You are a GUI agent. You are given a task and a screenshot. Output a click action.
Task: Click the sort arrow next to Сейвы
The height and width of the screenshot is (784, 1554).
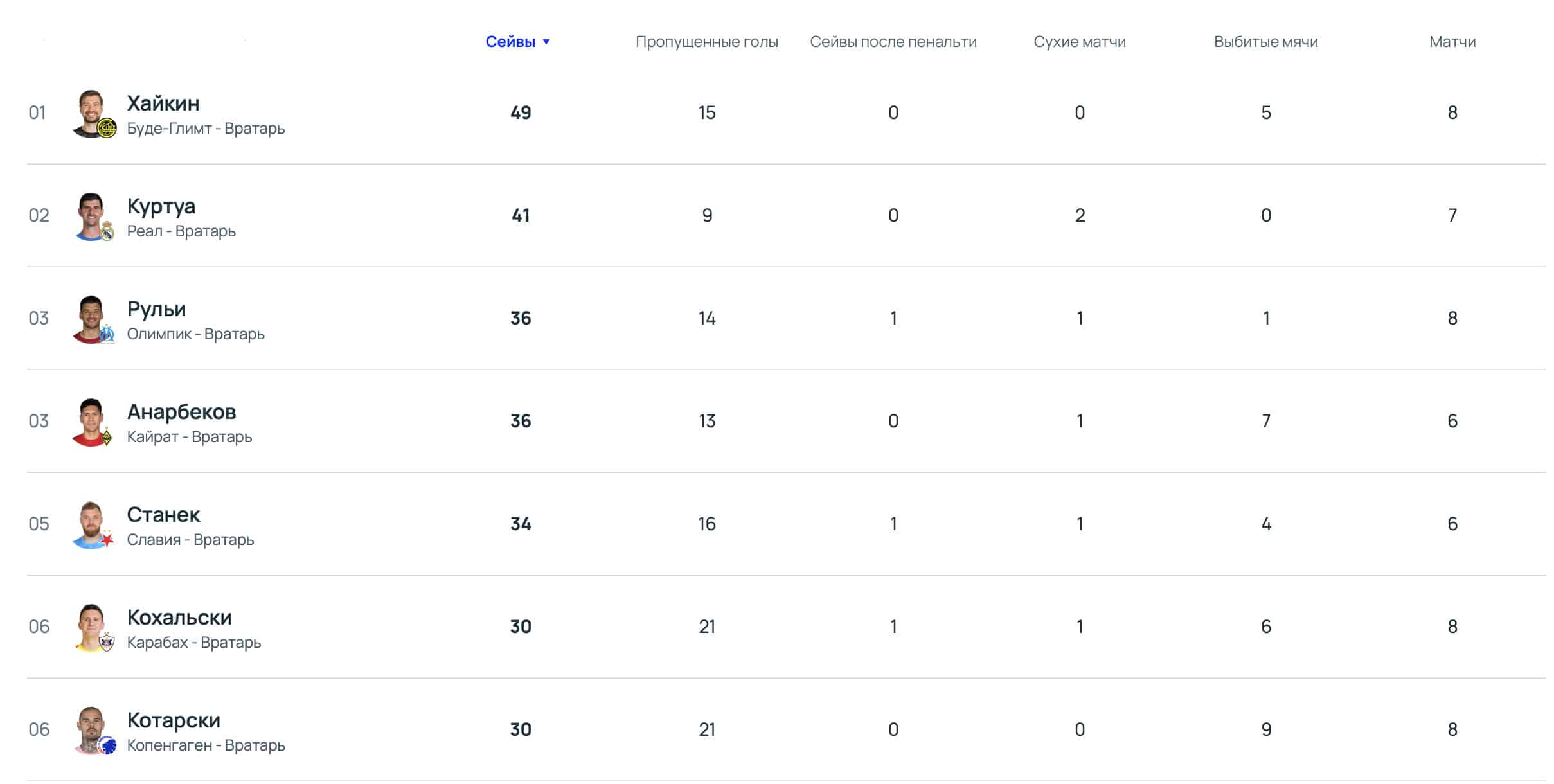coord(546,42)
